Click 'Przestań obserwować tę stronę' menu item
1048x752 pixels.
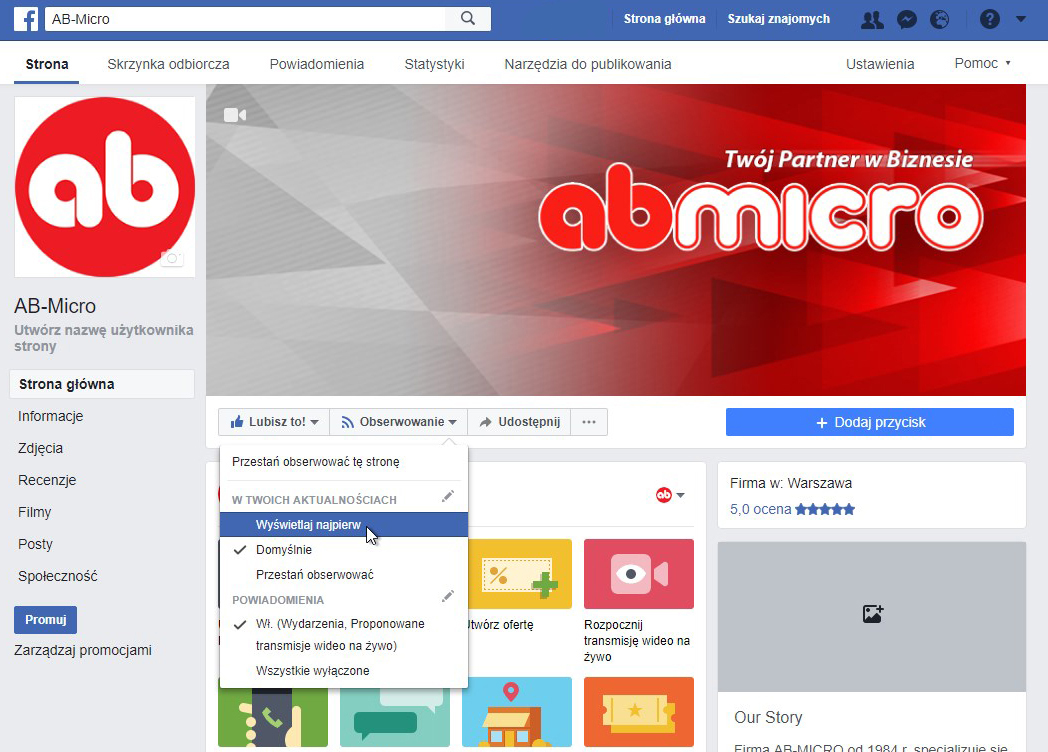point(315,462)
